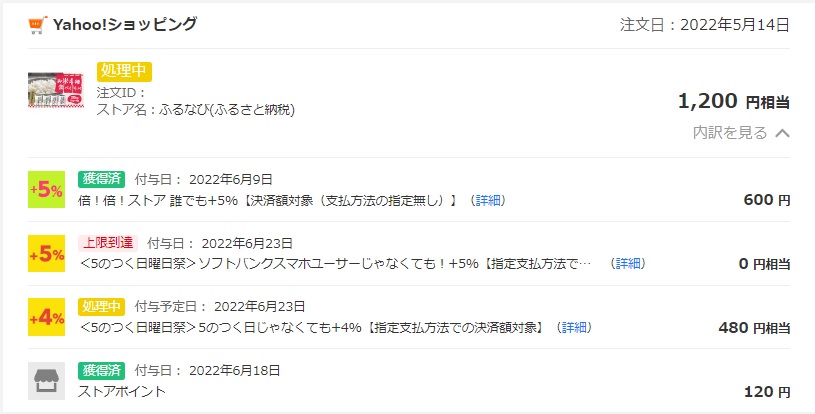Click store name ふるなび(ふるさと納税)
The height and width of the screenshot is (414, 815).
pyautogui.click(x=227, y=110)
